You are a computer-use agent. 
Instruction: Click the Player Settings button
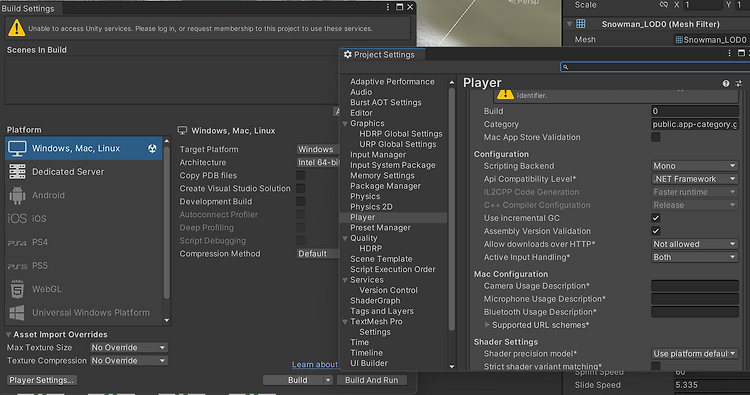pos(42,380)
